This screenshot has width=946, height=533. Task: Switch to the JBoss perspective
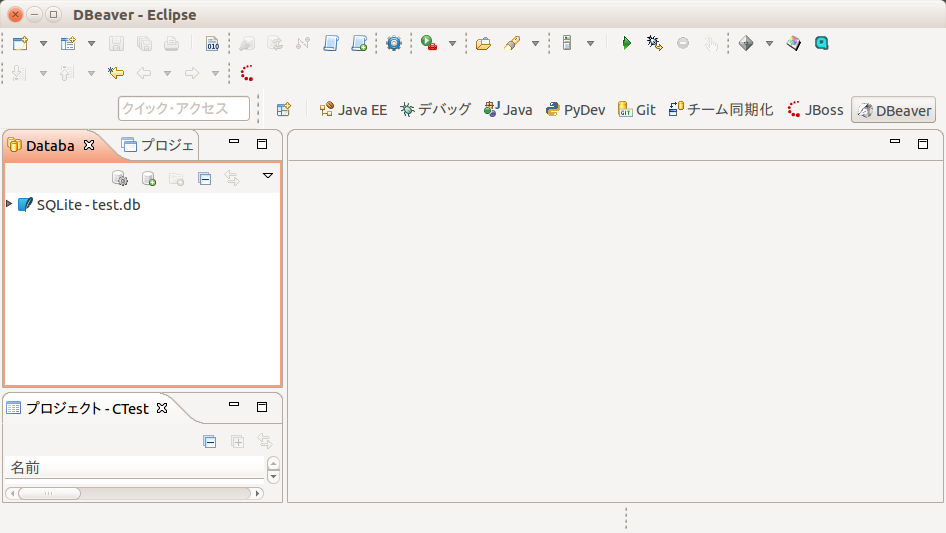click(815, 110)
